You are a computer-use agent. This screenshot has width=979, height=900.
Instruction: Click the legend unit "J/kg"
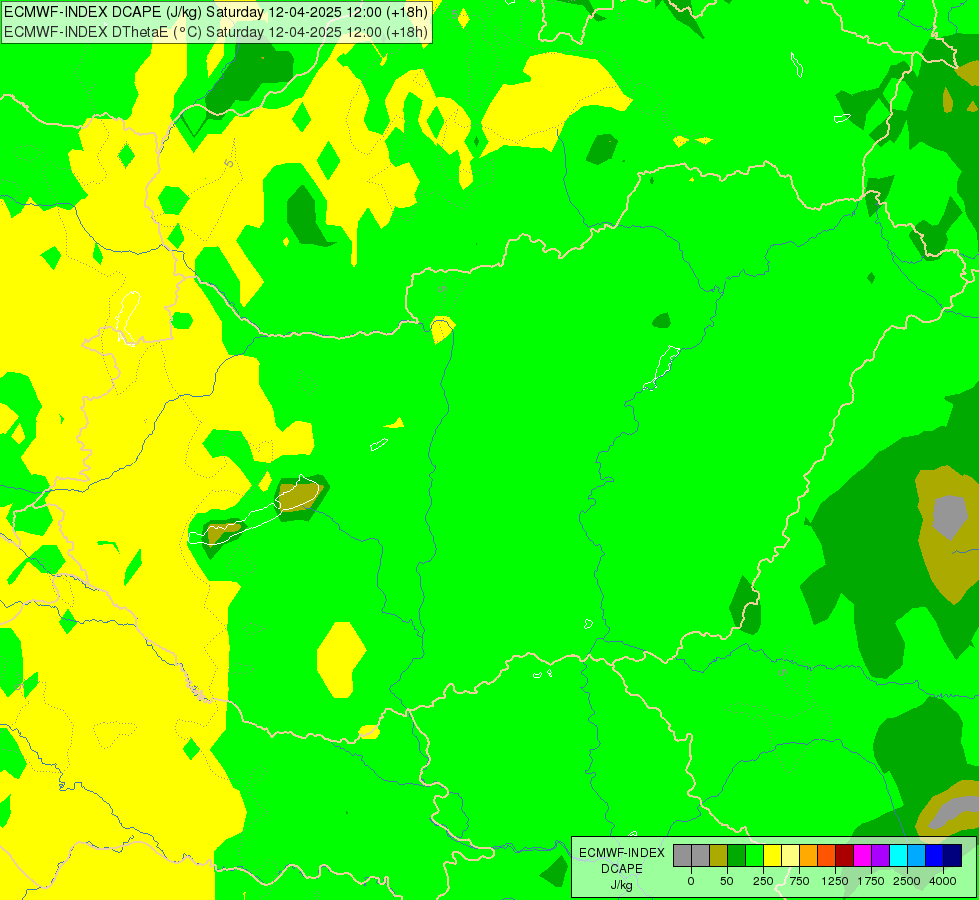pos(622,885)
